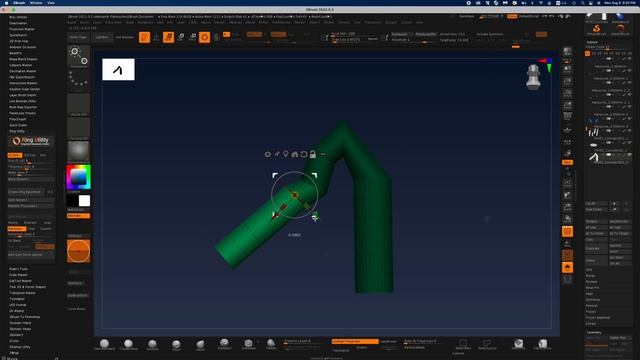Expand Decimation Master plugin section
Screen dimensions: 640x360
coord(23,71)
